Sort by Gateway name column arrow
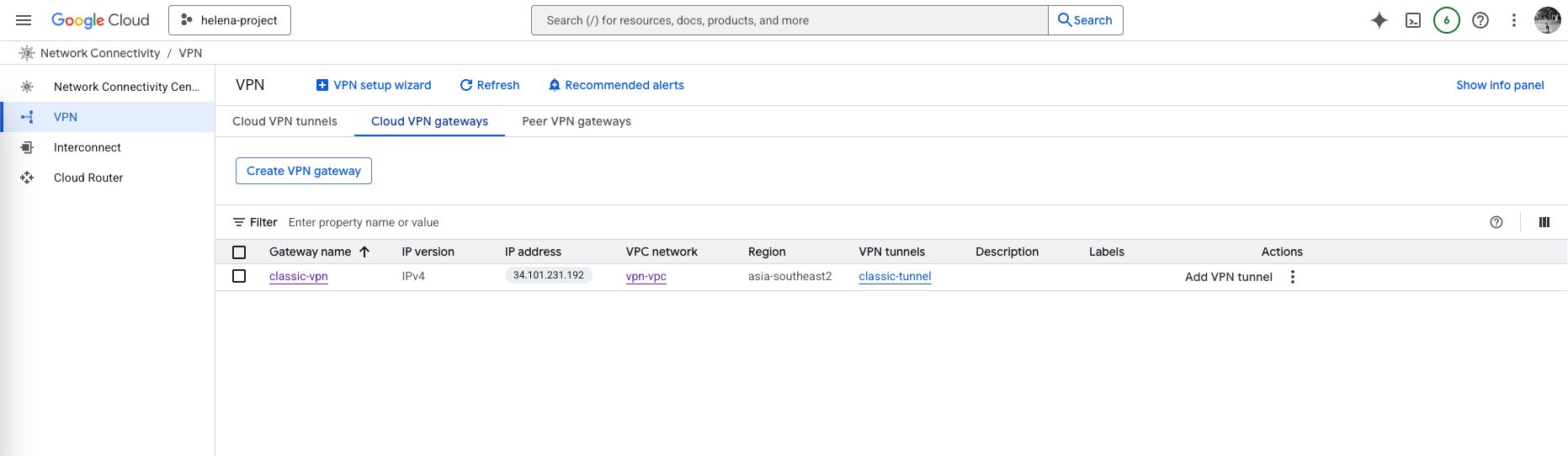The height and width of the screenshot is (456, 1568). click(x=364, y=252)
